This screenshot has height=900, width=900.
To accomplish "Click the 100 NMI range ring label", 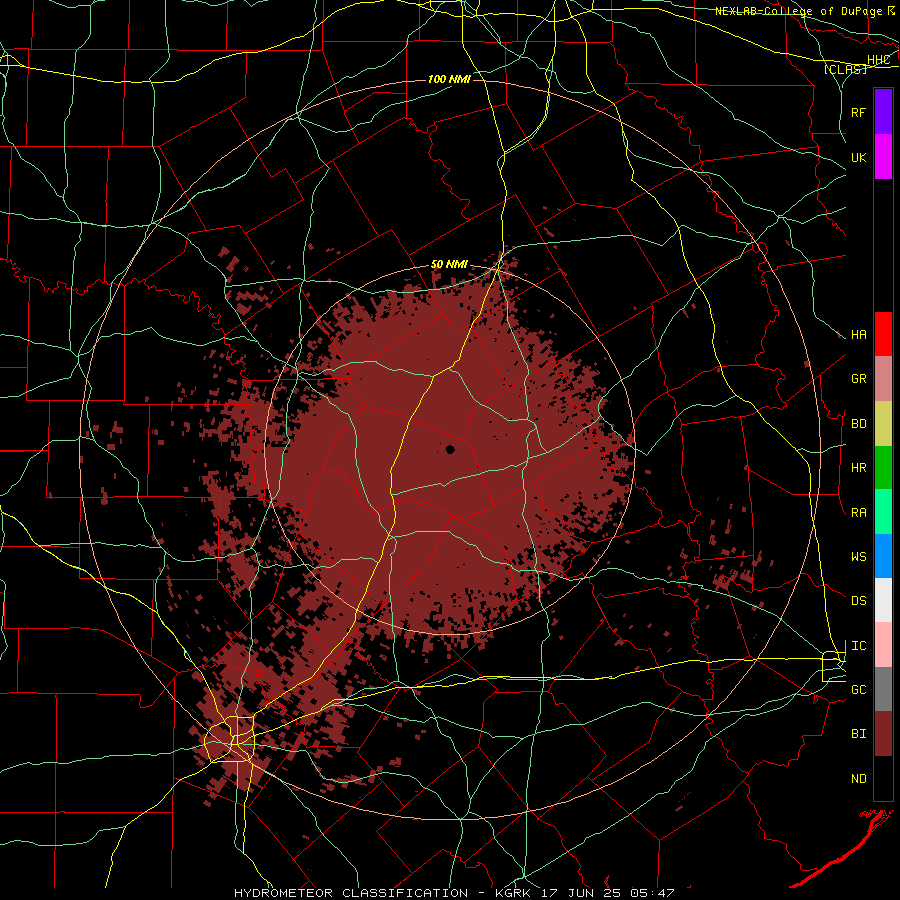I will (449, 79).
